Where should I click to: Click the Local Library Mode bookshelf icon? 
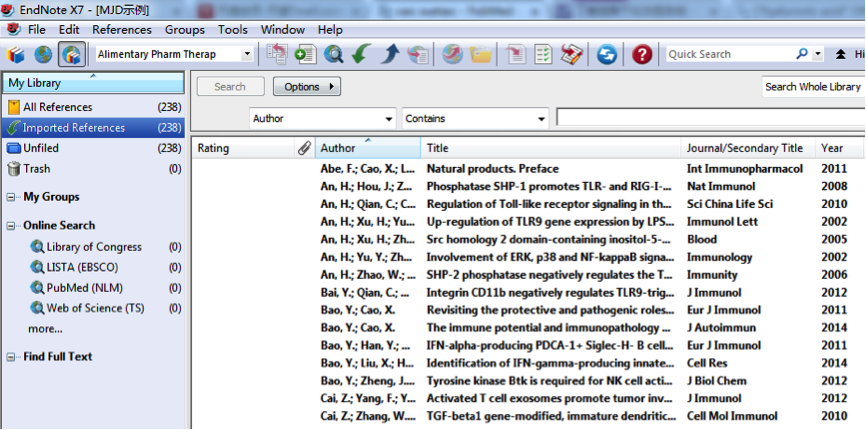(18, 54)
